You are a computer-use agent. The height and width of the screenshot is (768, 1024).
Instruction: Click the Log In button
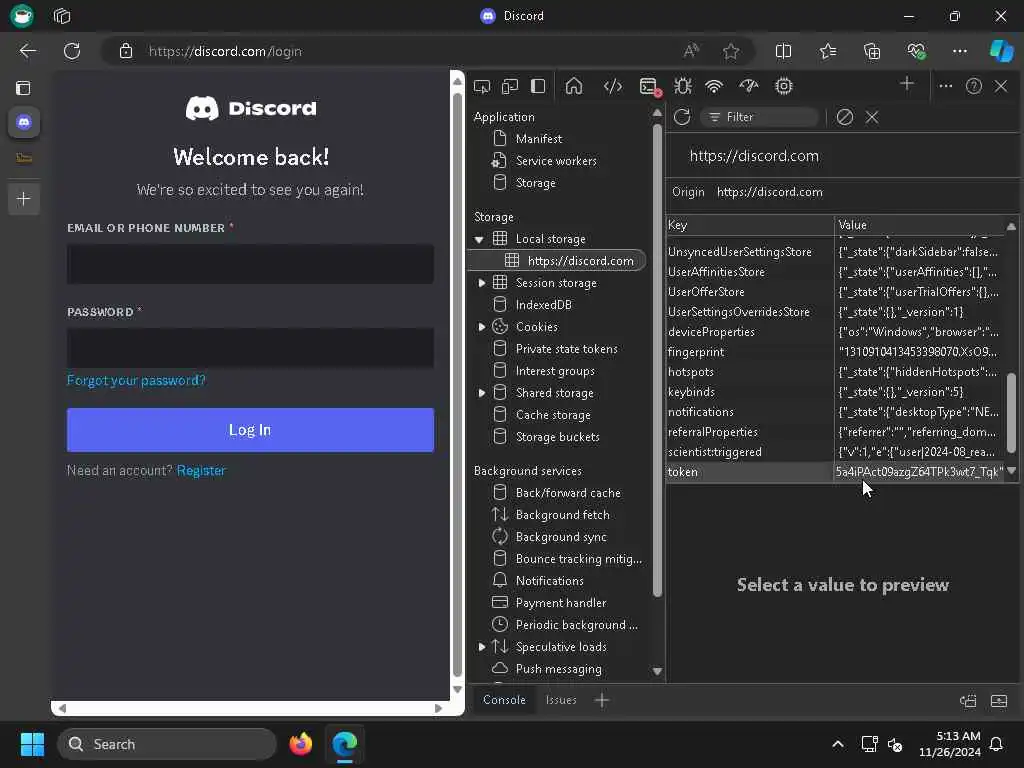250,430
